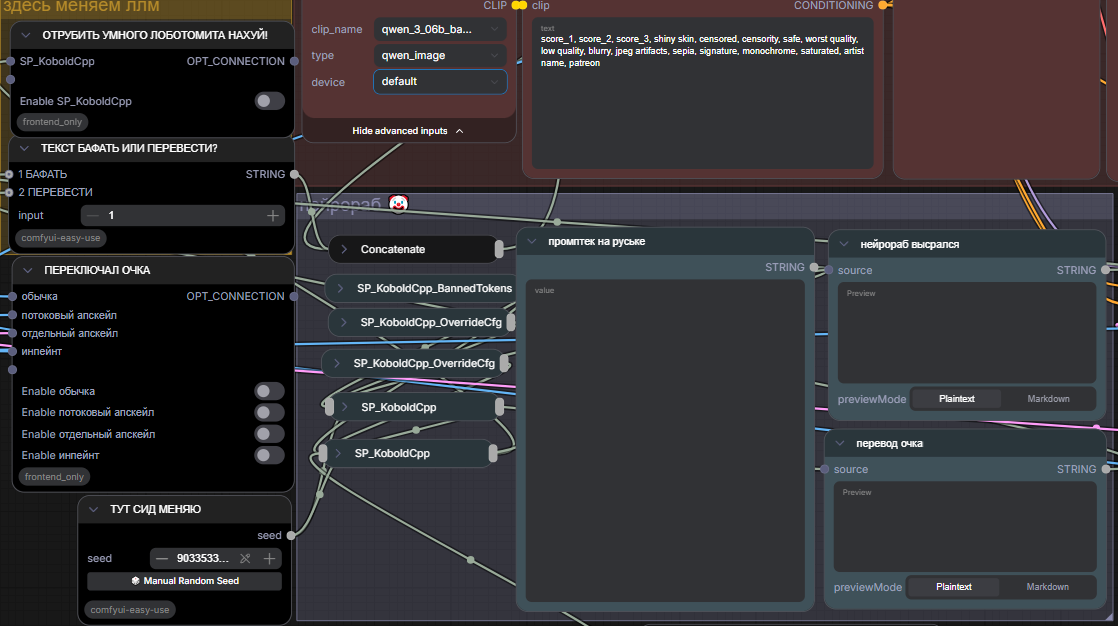Image resolution: width=1118 pixels, height=626 pixels.
Task: Click the negative prompt text field
Action: [x=702, y=93]
